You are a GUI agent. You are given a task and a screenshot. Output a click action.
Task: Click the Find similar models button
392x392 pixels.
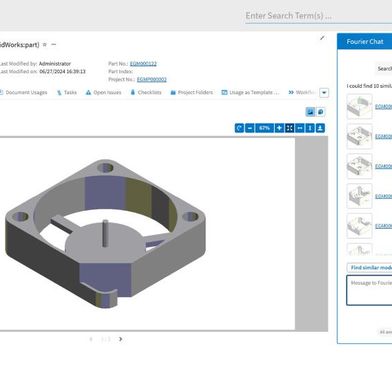(x=370, y=268)
